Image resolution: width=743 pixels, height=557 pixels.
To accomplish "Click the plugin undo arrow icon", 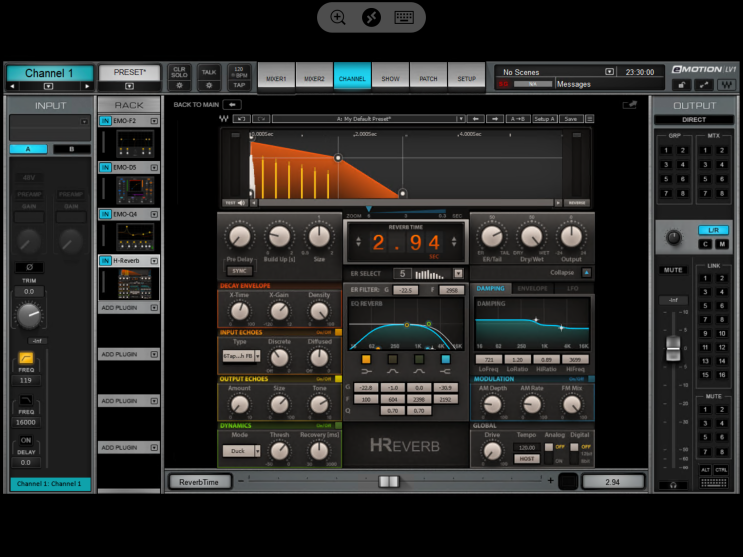I will coord(242,119).
